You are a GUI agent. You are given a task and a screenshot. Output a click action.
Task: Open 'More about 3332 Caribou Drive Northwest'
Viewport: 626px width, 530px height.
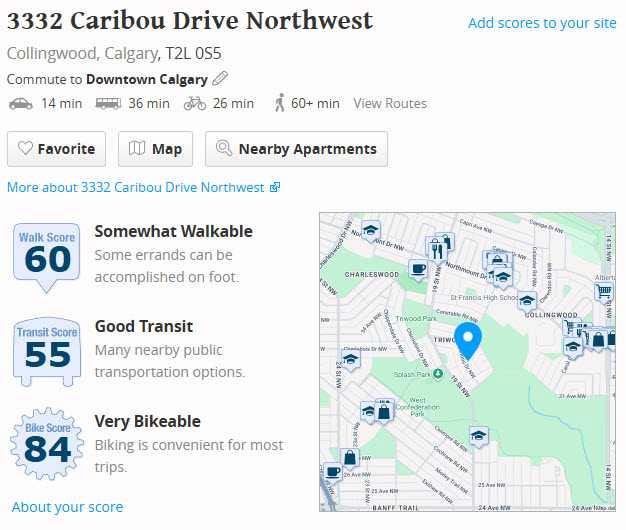pos(143,187)
